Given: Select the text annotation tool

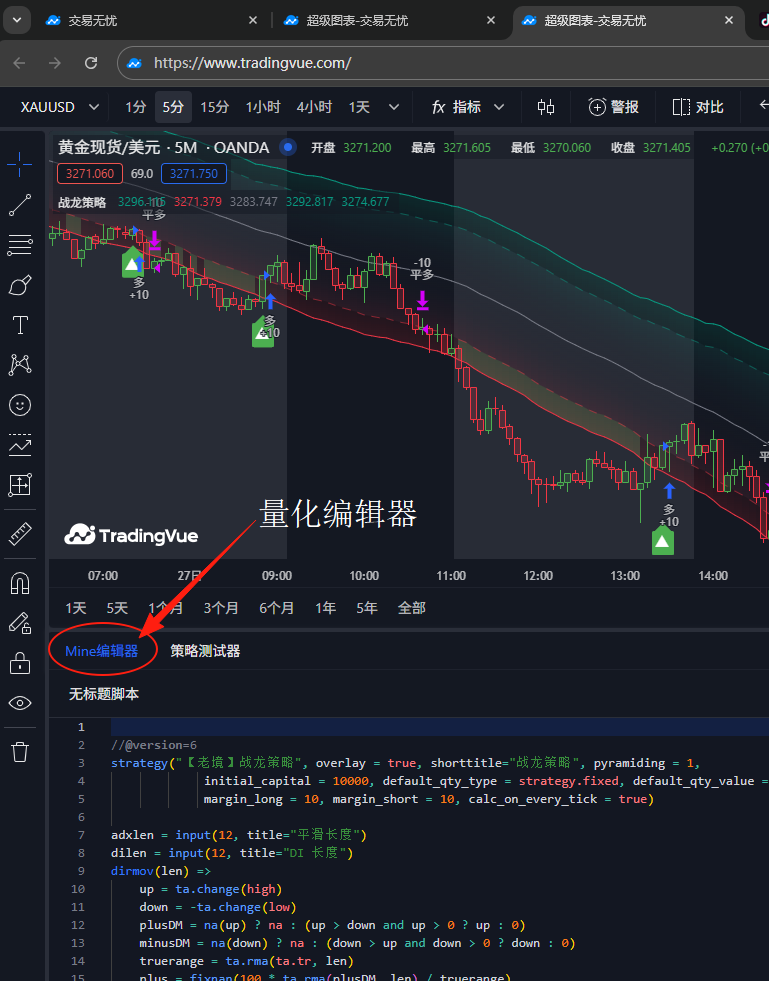Looking at the screenshot, I should [19, 325].
